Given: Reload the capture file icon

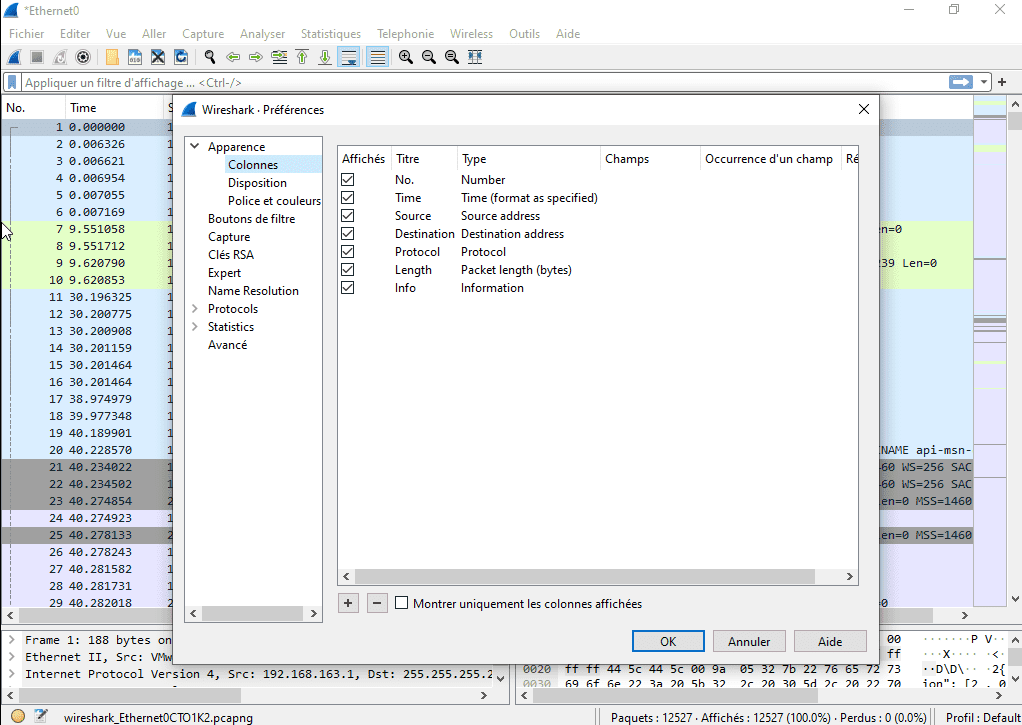Looking at the screenshot, I should (x=181, y=57).
